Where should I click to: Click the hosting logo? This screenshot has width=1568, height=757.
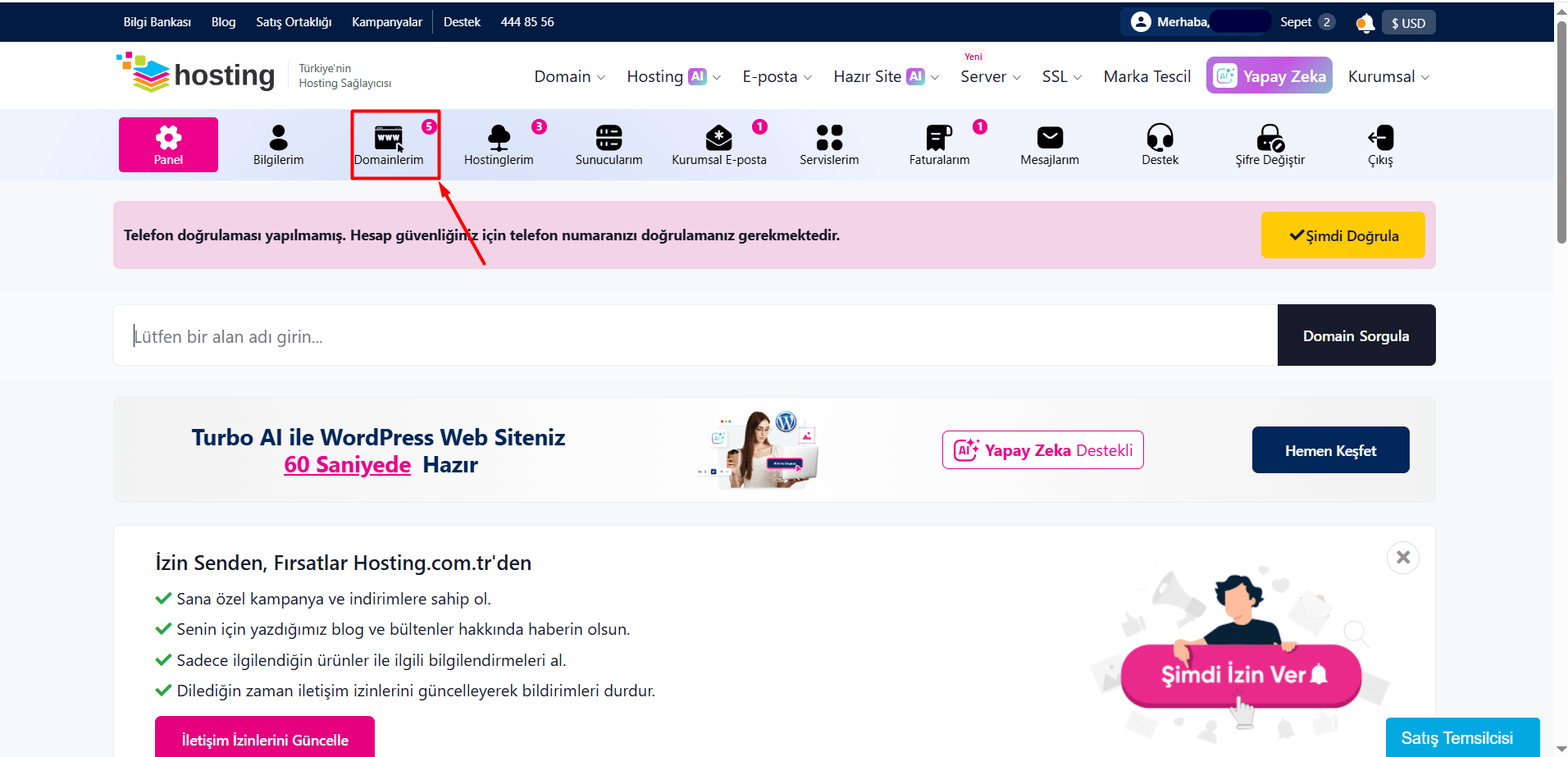[196, 74]
